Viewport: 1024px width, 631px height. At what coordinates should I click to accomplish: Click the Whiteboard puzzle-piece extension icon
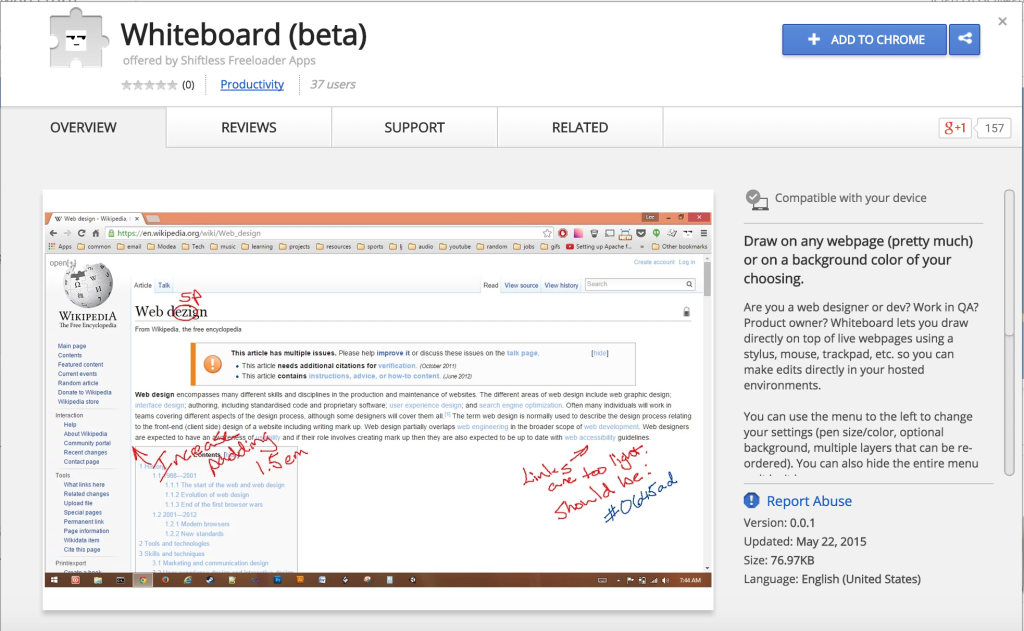click(x=78, y=39)
